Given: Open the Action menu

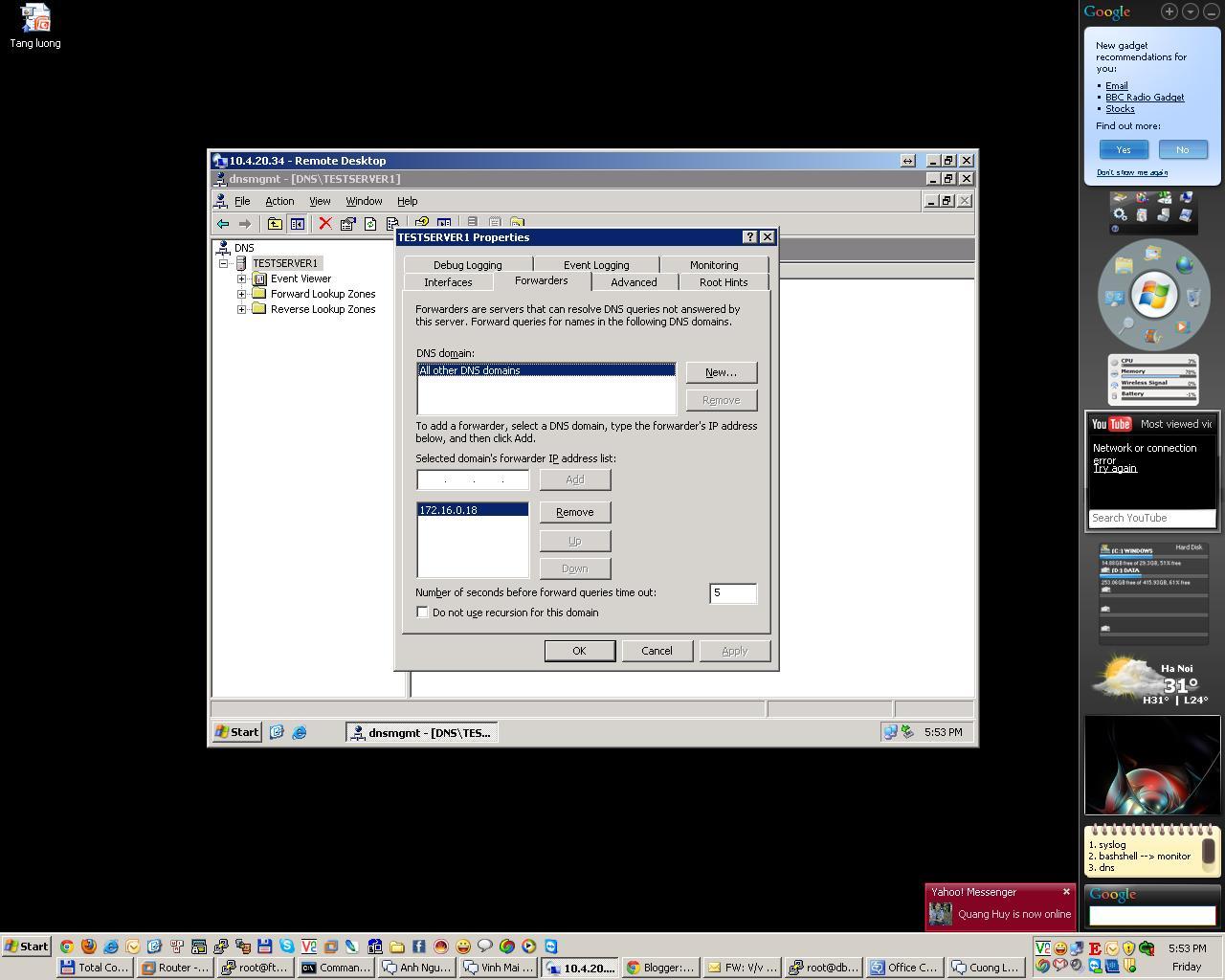Looking at the screenshot, I should tap(279, 201).
